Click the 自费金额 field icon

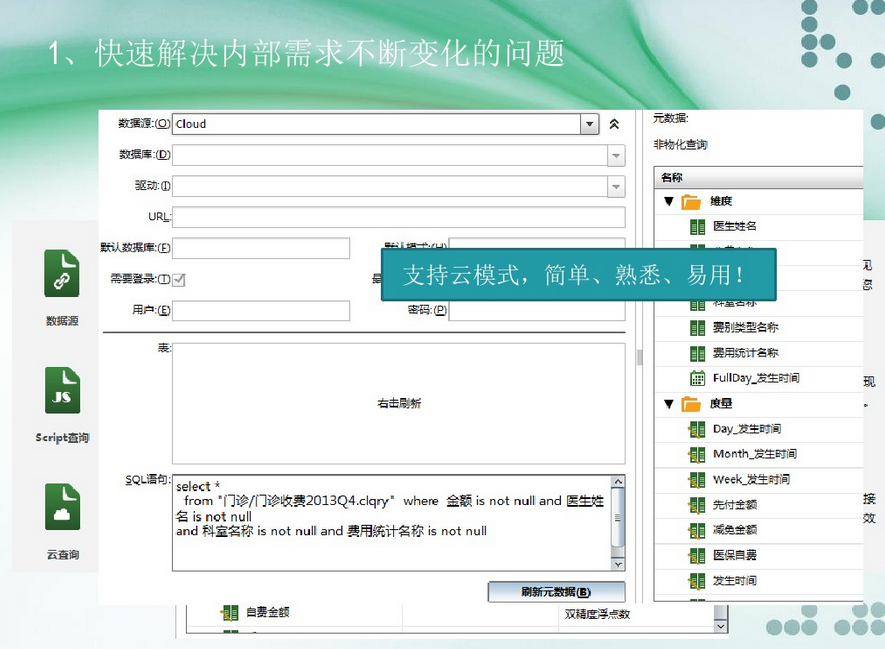(x=230, y=612)
